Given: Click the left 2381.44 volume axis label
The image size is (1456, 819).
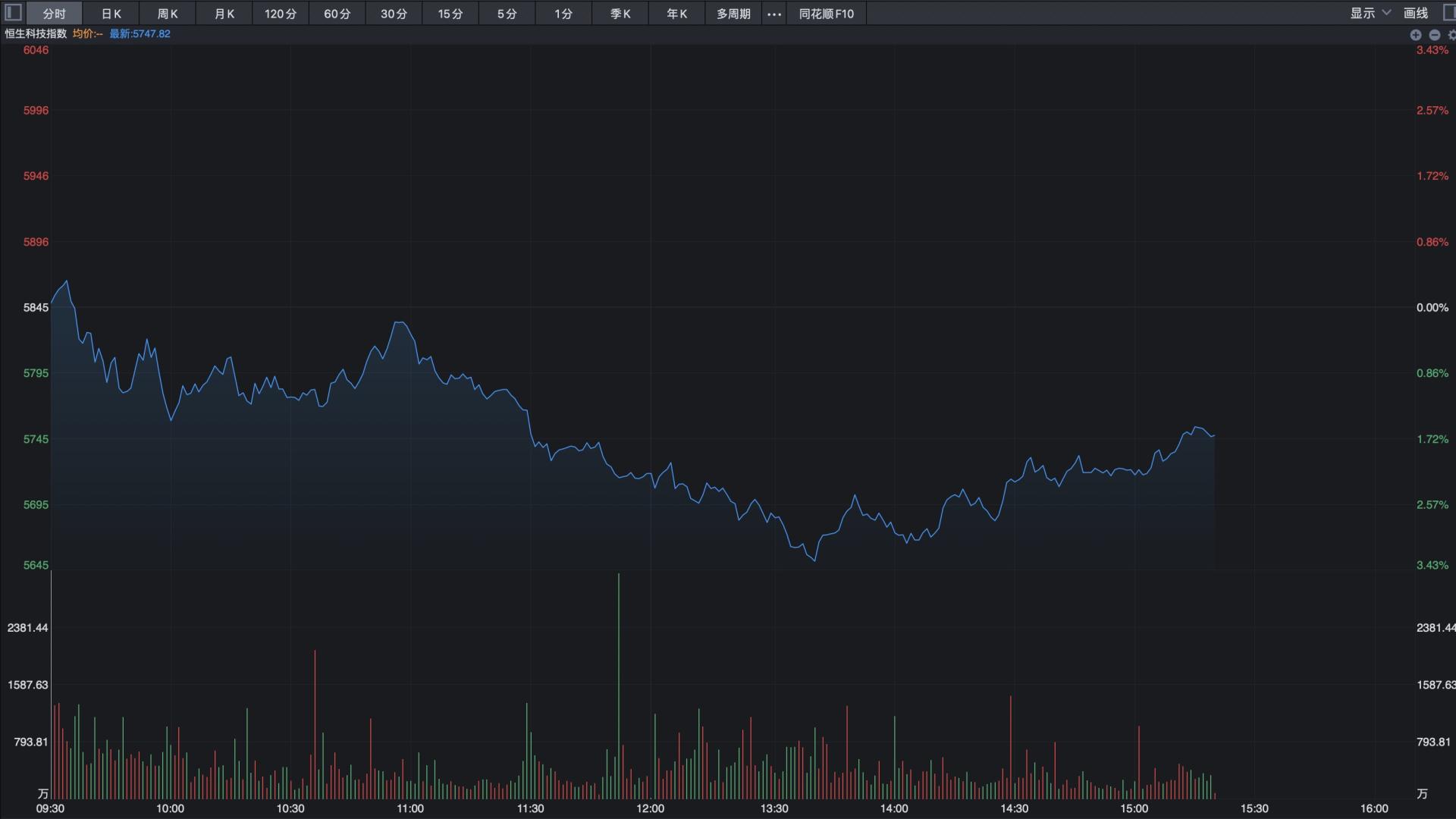Looking at the screenshot, I should pyautogui.click(x=27, y=628).
